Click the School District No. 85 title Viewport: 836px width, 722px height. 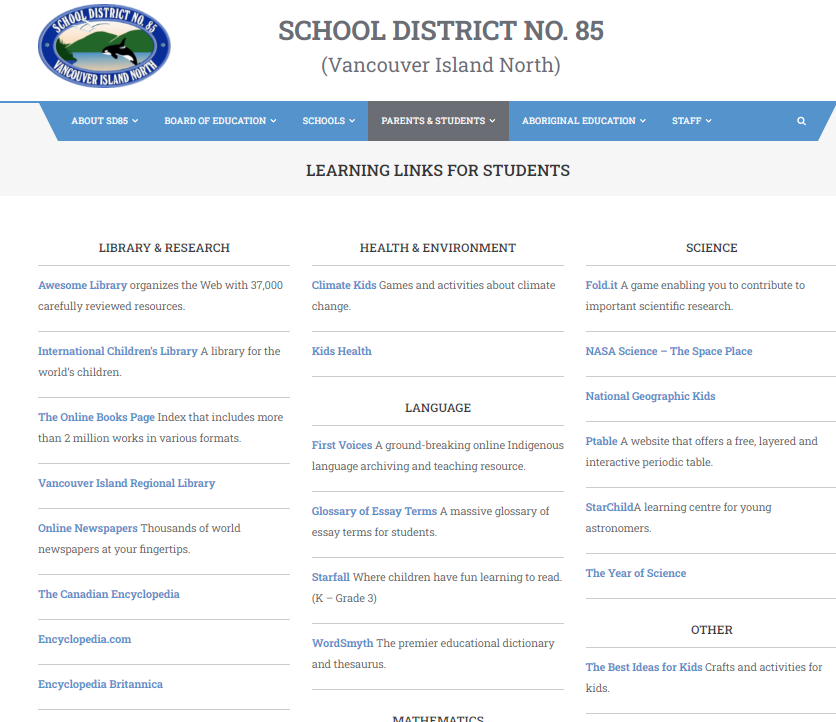(441, 30)
